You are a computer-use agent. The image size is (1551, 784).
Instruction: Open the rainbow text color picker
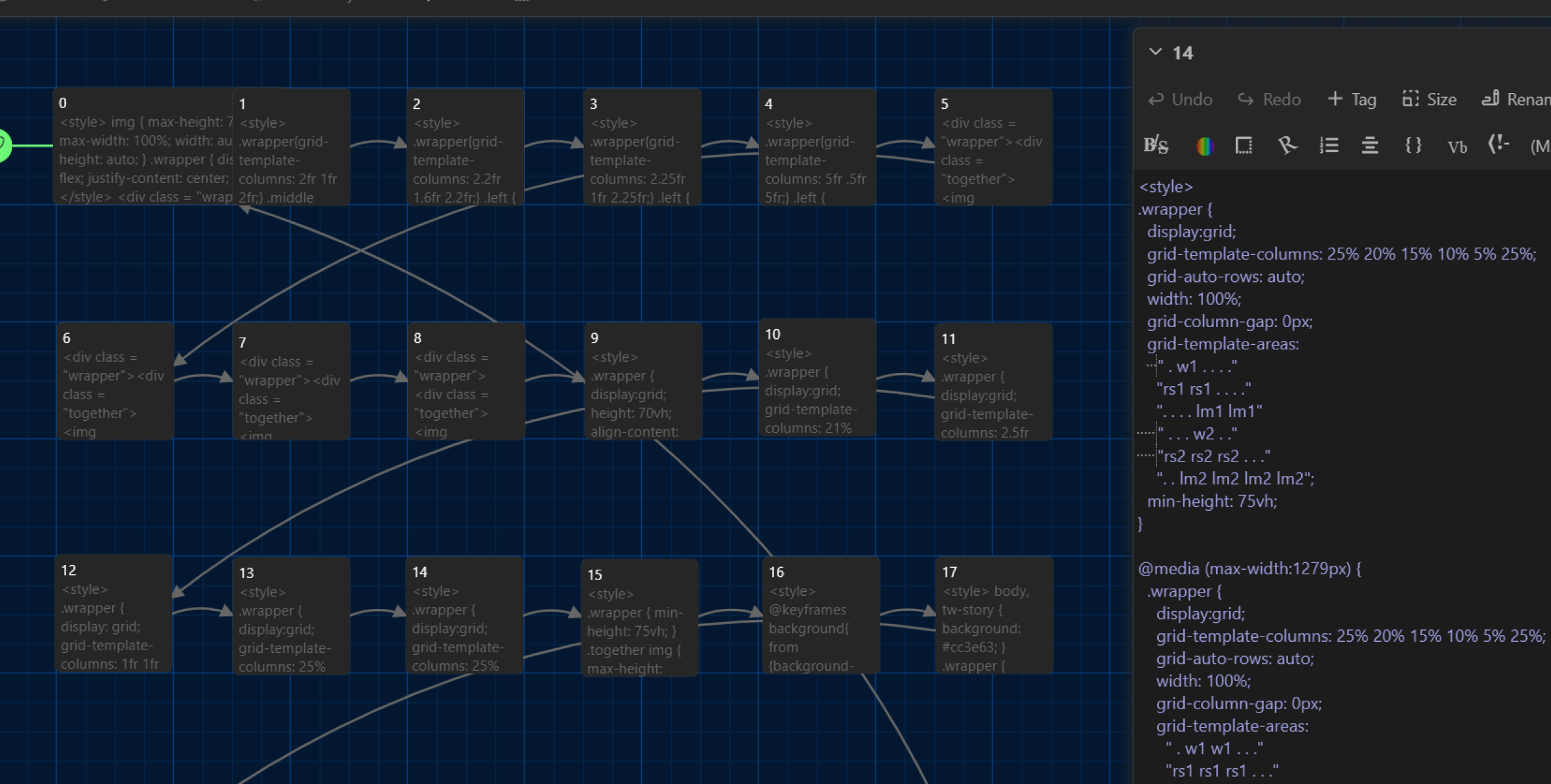click(x=1205, y=146)
